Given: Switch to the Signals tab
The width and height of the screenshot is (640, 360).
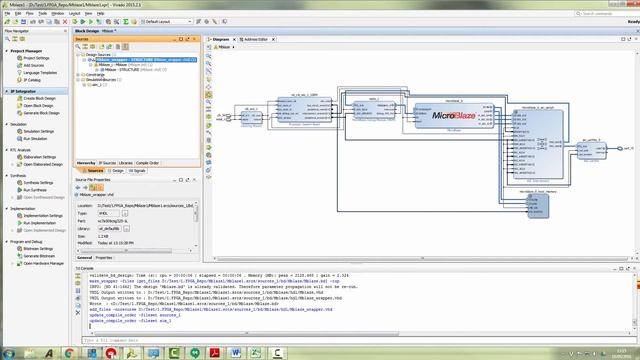Looking at the screenshot, I should click(x=137, y=171).
